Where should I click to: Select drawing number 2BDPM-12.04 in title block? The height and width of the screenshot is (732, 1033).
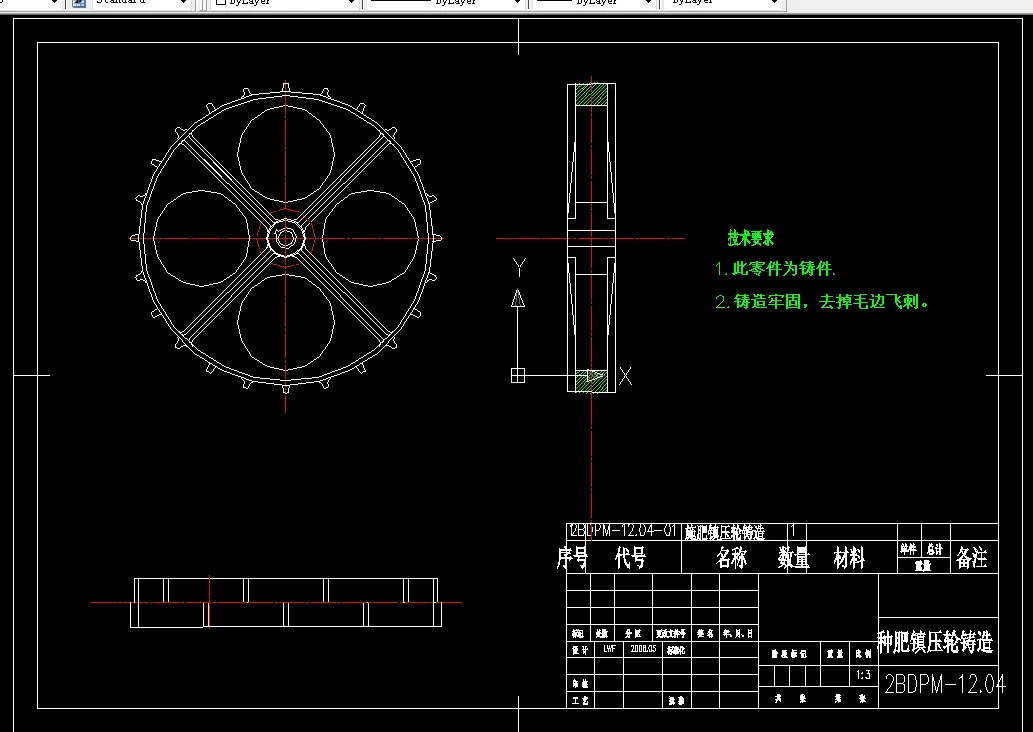point(945,685)
